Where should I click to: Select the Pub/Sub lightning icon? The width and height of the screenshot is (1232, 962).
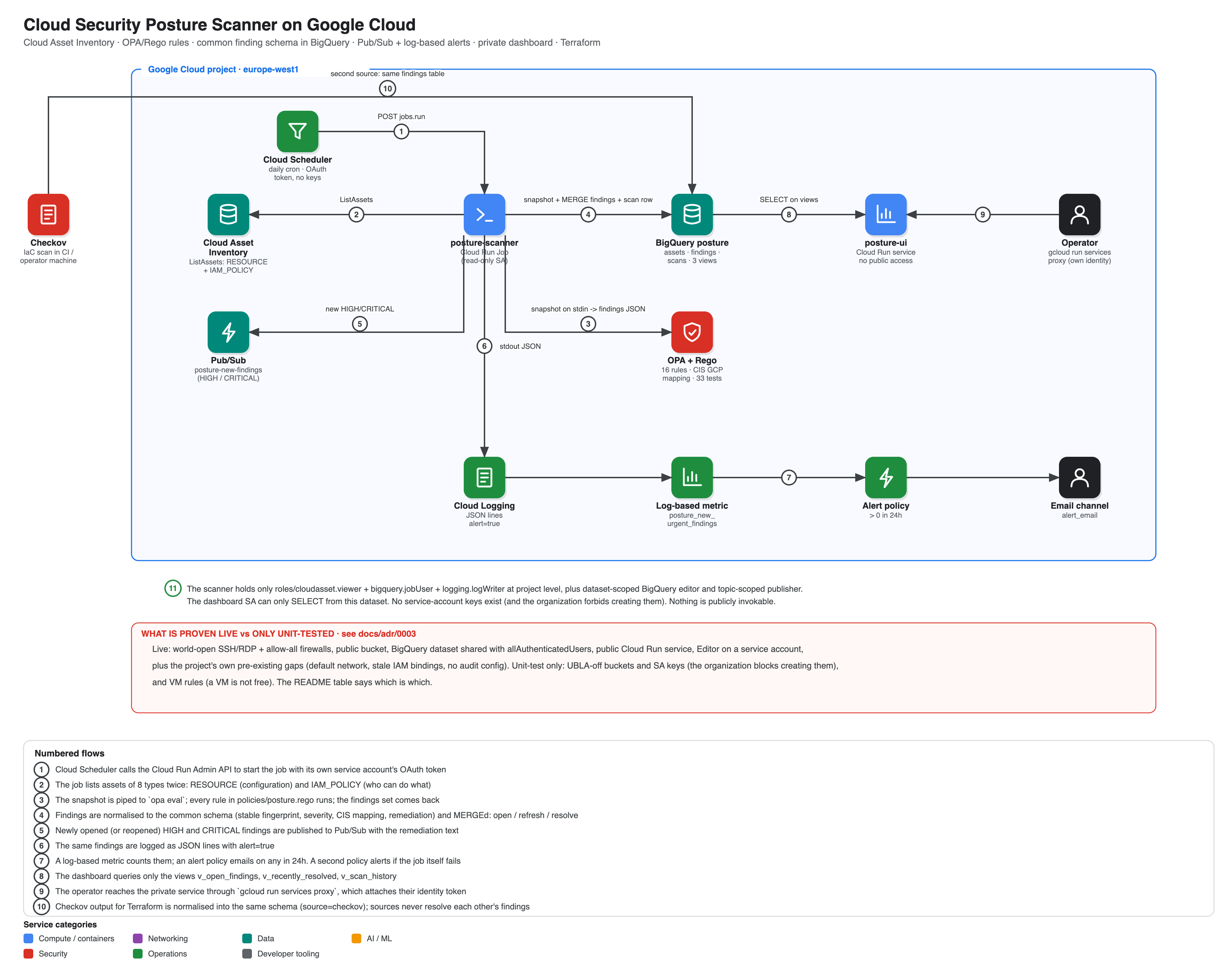click(228, 332)
